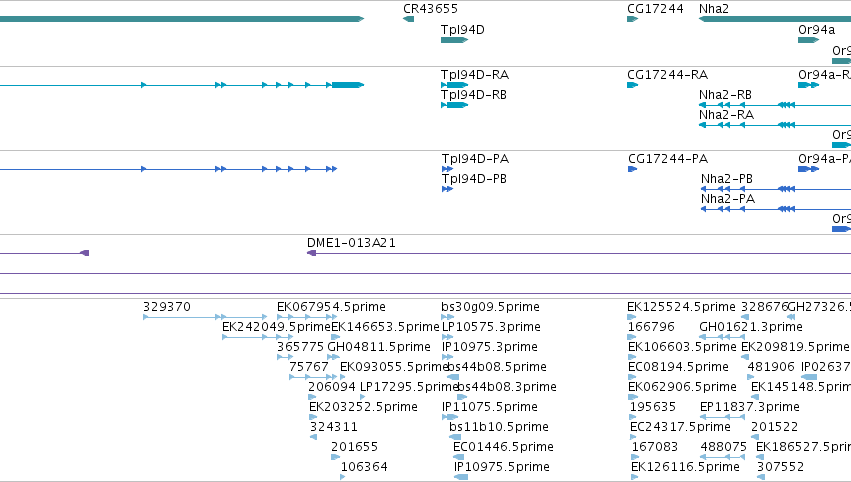Click the EK093055.5prime EST label

(x=395, y=367)
